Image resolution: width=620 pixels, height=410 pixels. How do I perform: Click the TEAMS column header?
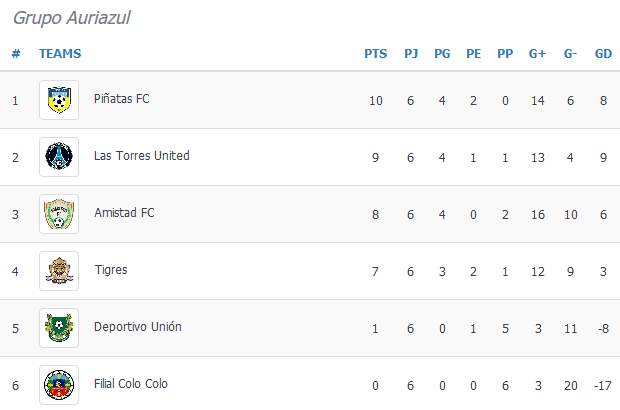60,53
